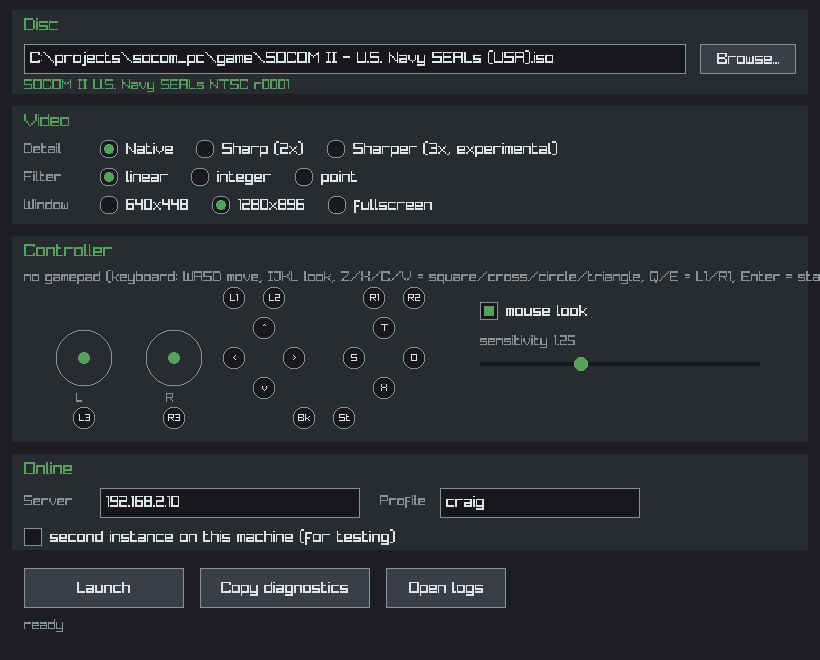Image resolution: width=820 pixels, height=660 pixels.
Task: Click the D-pad up button
Action: 264,328
